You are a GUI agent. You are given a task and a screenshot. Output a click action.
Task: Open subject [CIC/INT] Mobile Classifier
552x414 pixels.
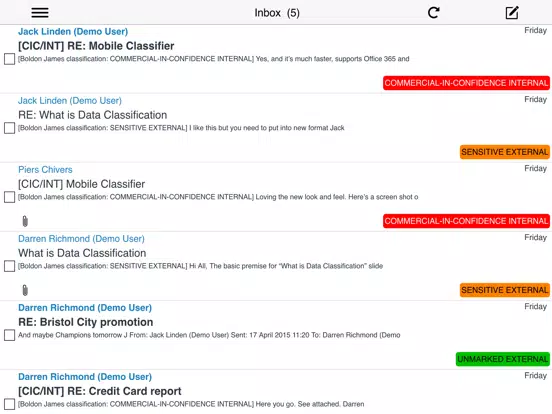(x=81, y=184)
